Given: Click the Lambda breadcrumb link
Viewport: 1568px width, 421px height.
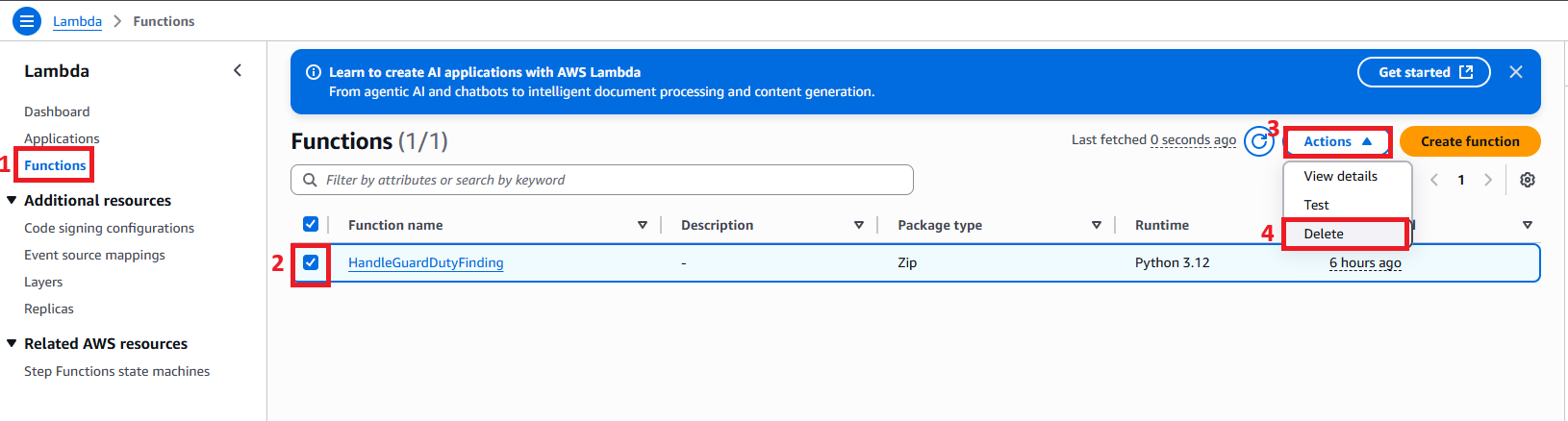Looking at the screenshot, I should [77, 21].
